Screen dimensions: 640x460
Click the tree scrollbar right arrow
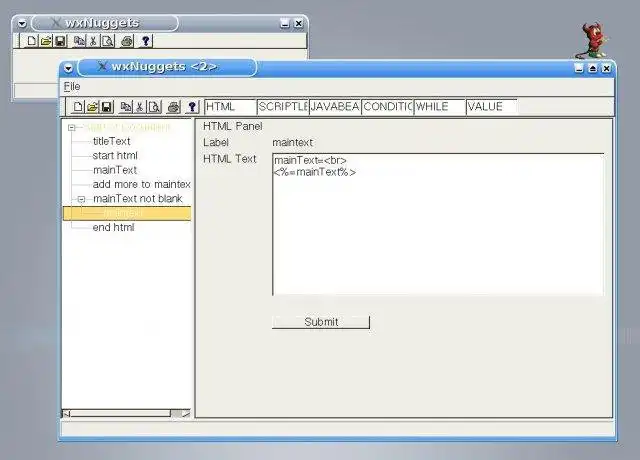click(186, 414)
